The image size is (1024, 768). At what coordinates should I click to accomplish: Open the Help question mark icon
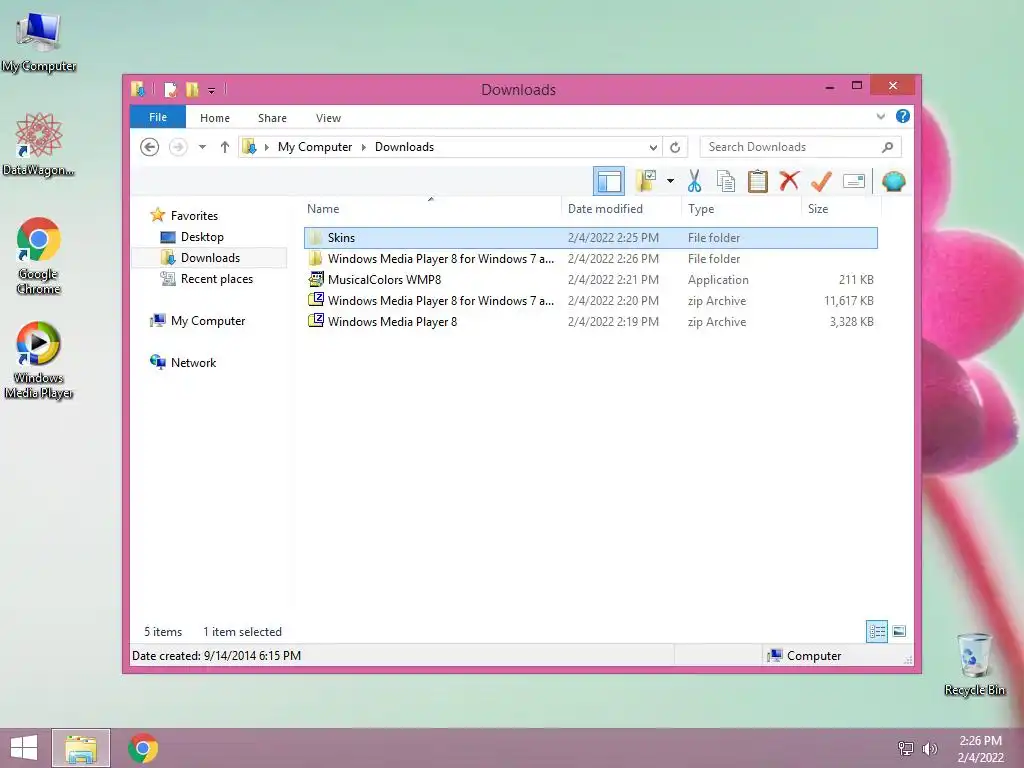pos(903,116)
